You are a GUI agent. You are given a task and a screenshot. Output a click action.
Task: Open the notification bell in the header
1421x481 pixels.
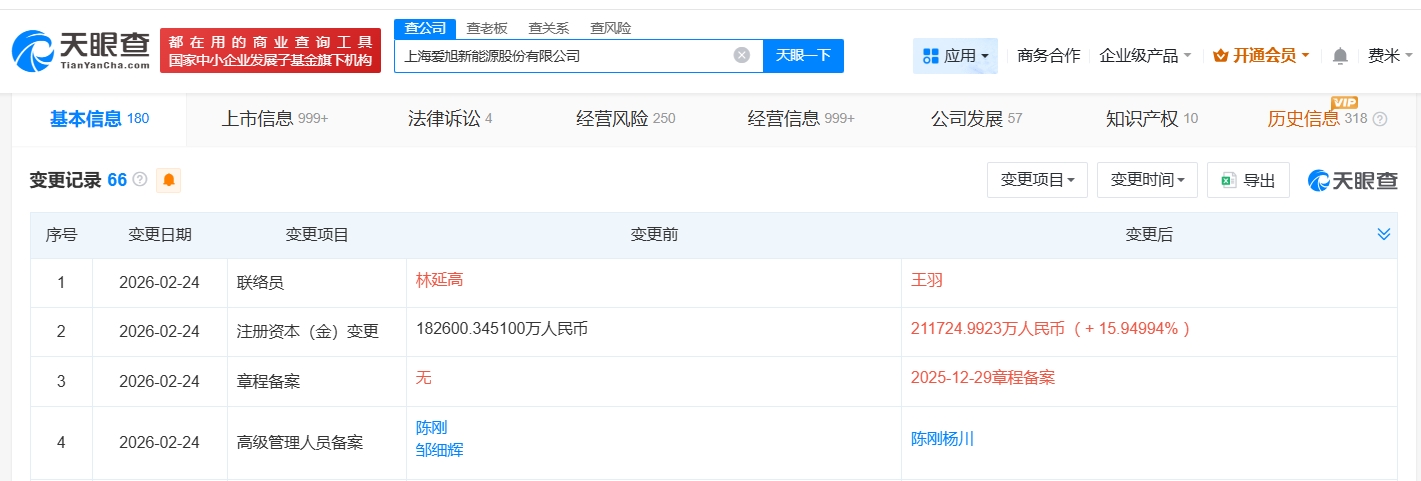[1340, 56]
